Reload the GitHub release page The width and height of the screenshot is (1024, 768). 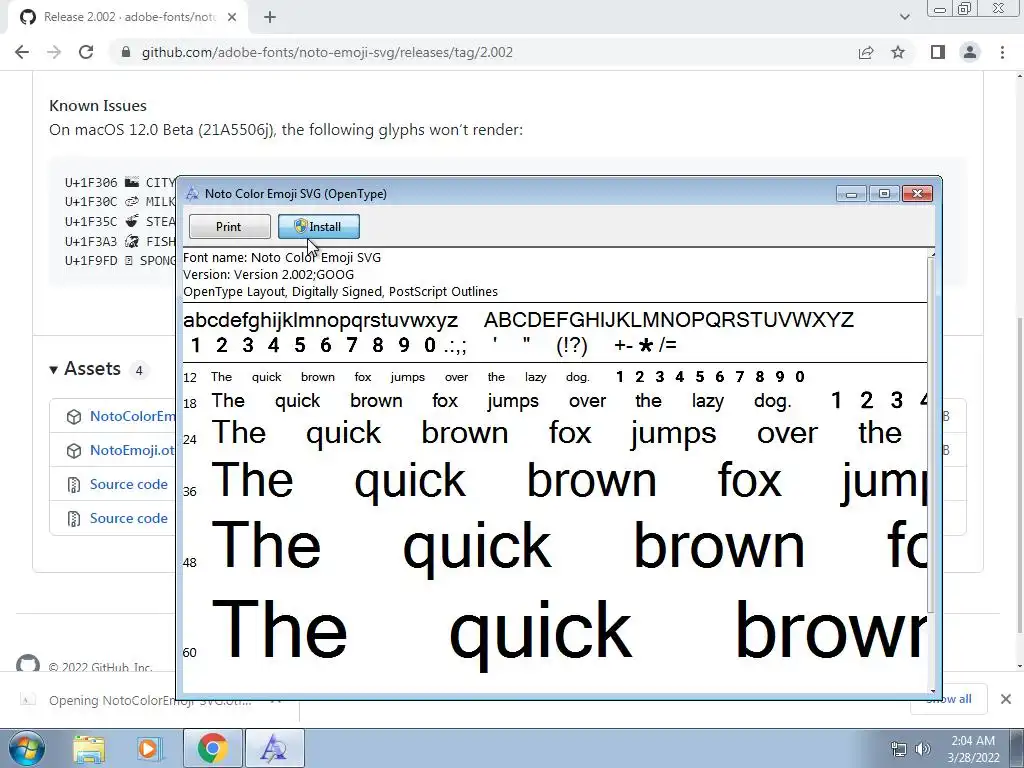[x=86, y=52]
